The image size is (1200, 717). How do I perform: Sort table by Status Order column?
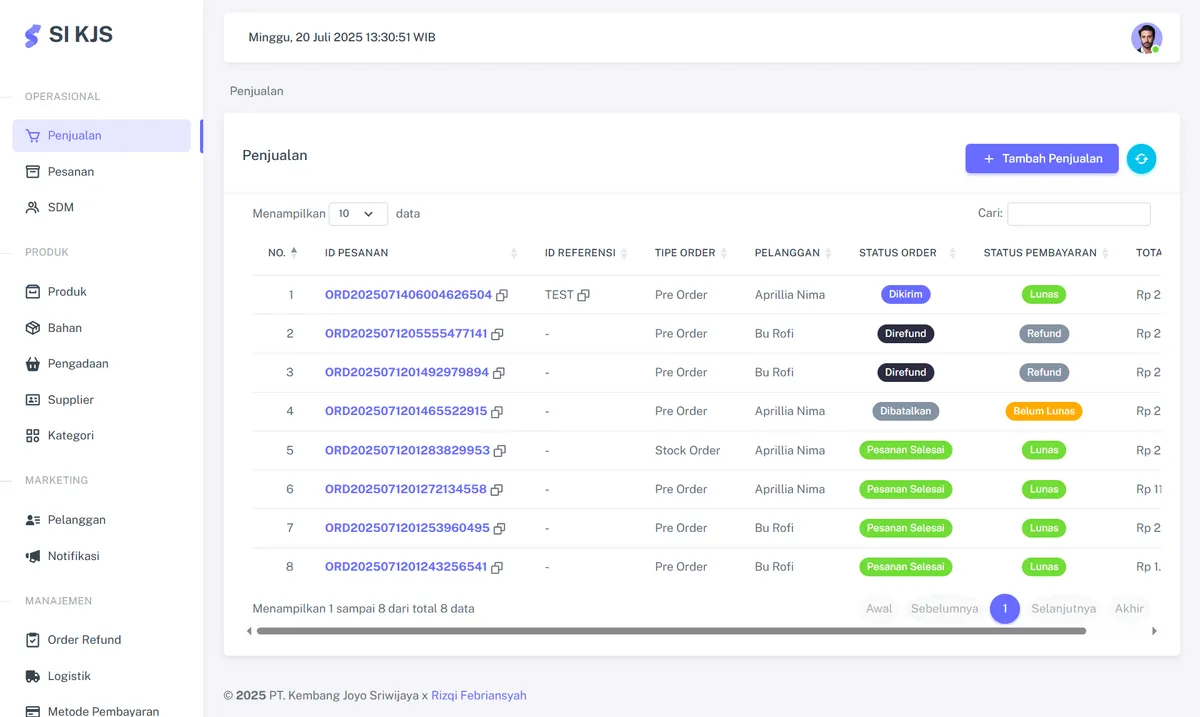pyautogui.click(x=906, y=253)
